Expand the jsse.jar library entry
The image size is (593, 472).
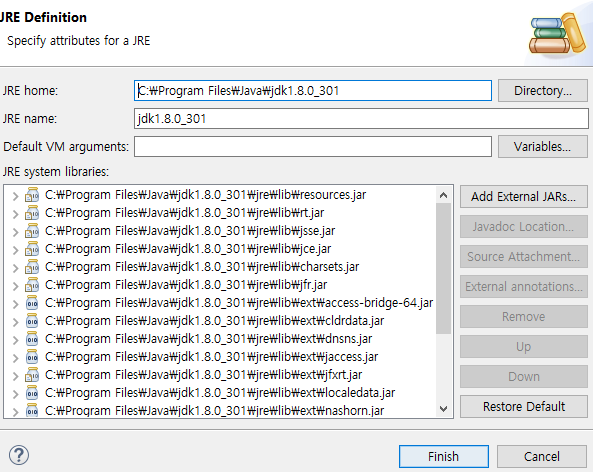(15, 232)
